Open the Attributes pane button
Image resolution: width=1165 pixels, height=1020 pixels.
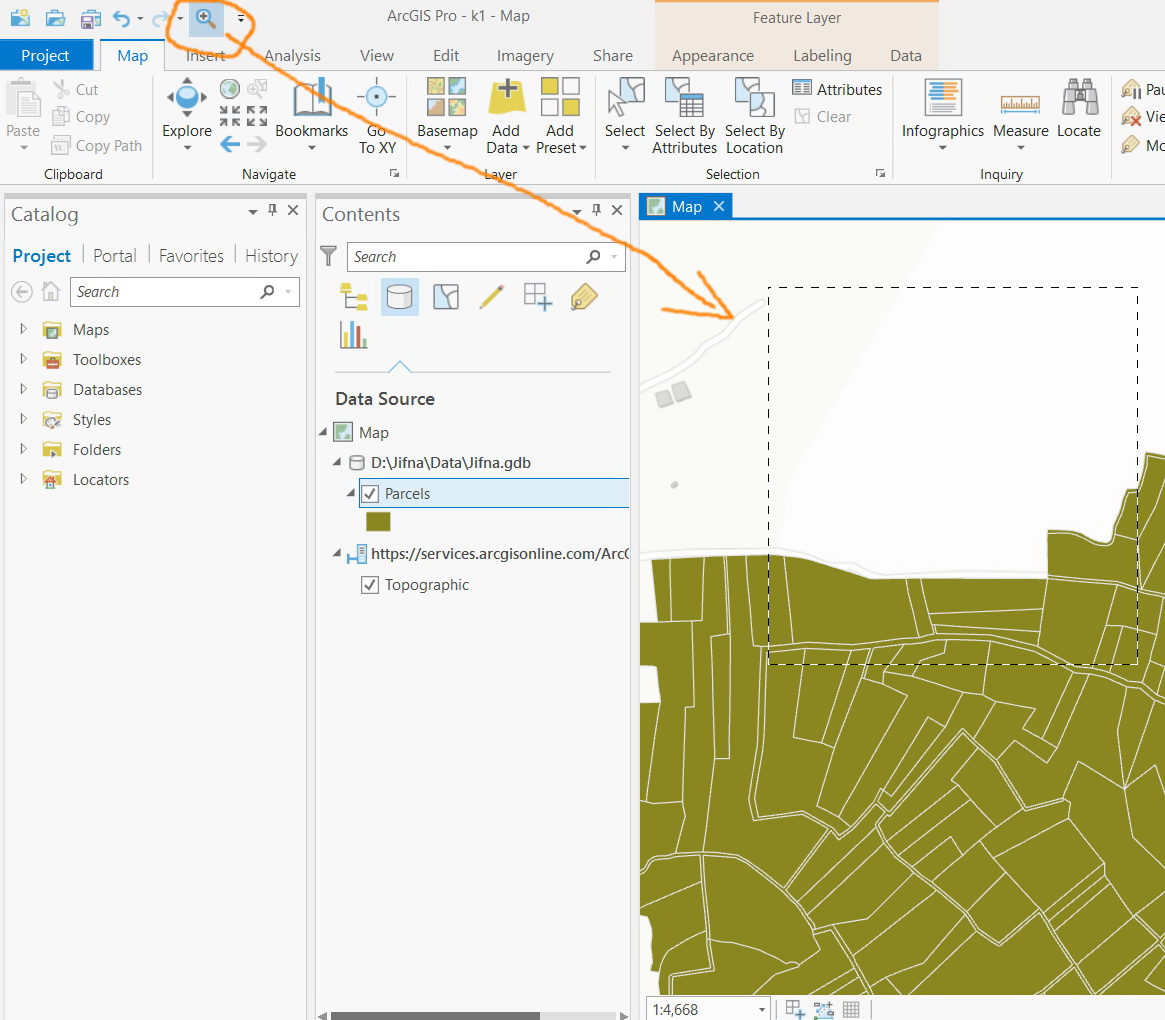point(837,89)
